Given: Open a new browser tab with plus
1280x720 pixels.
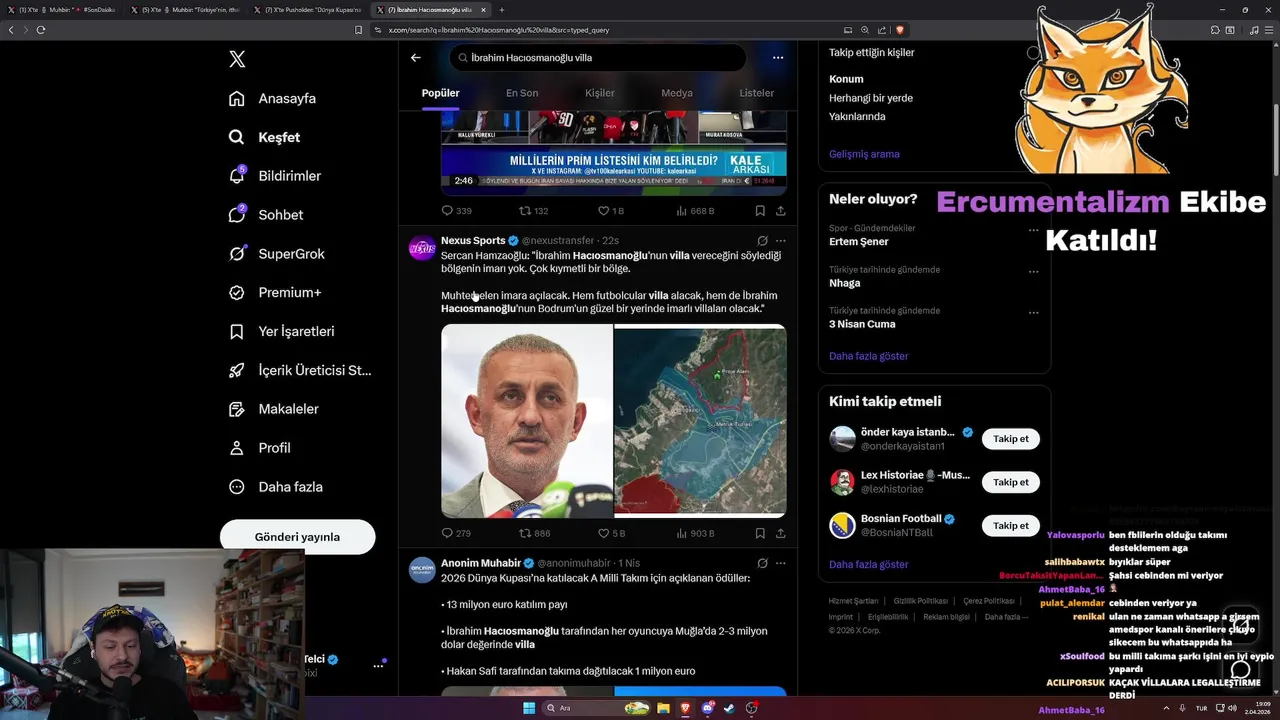Looking at the screenshot, I should tap(502, 10).
